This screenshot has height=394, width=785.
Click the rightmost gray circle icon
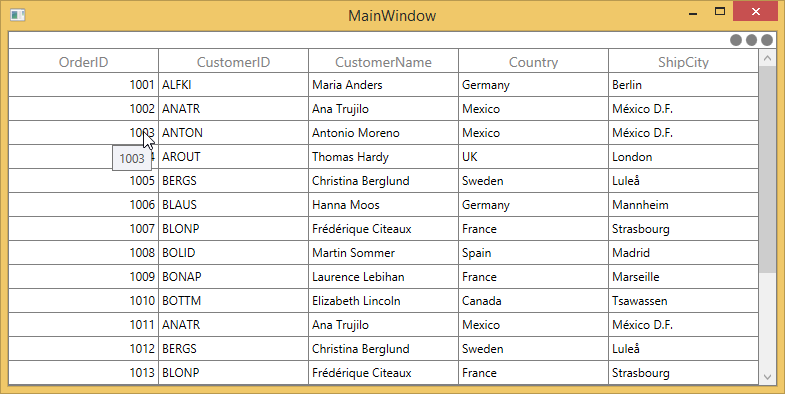(766, 40)
